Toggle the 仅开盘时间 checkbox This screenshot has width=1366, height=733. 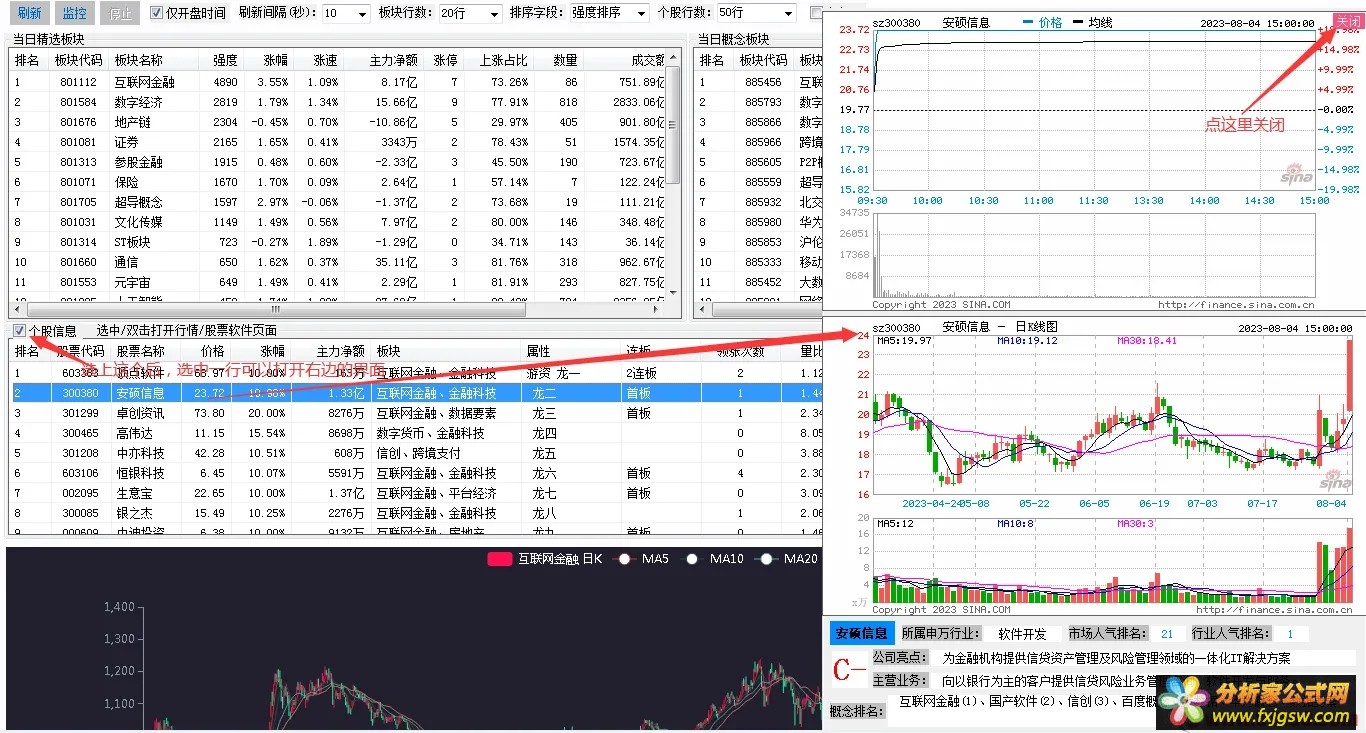[157, 13]
